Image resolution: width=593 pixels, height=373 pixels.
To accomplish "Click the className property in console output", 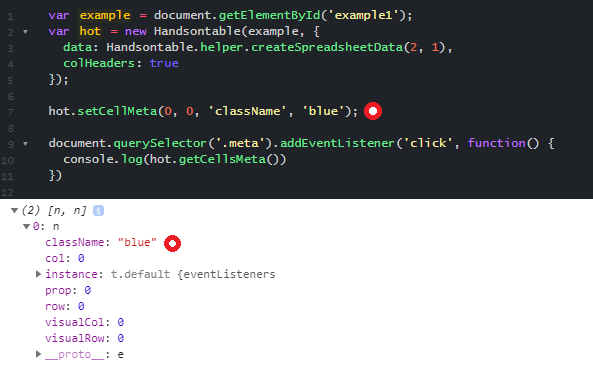I will [x=74, y=242].
